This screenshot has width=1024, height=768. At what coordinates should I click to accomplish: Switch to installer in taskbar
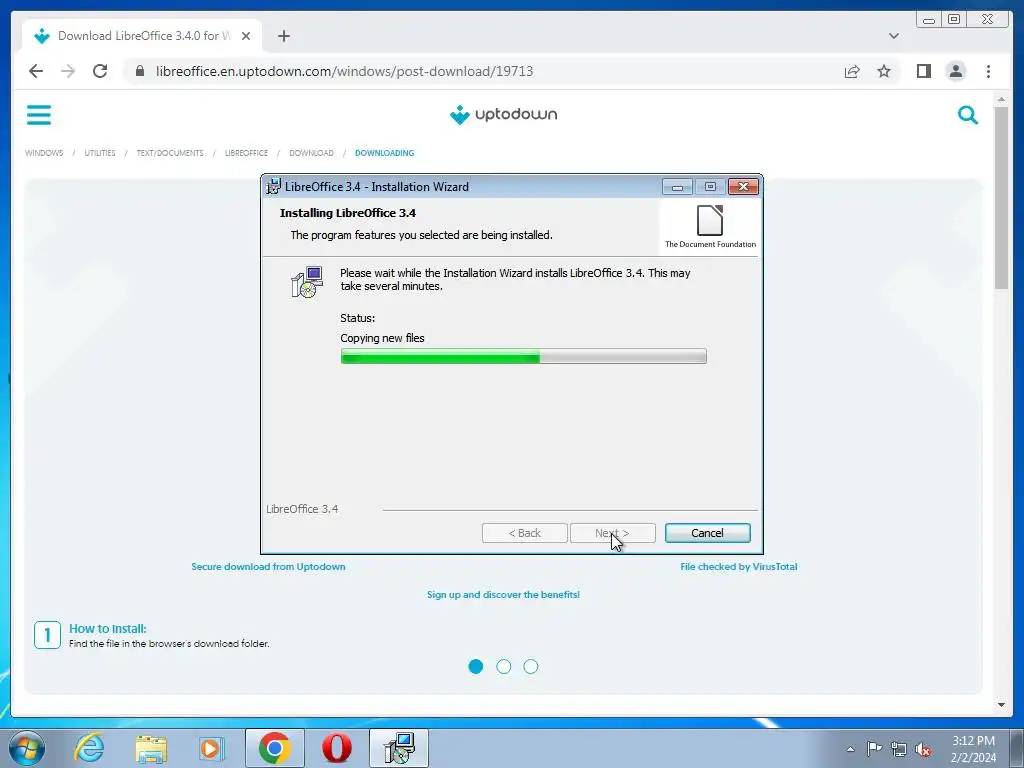coord(399,748)
